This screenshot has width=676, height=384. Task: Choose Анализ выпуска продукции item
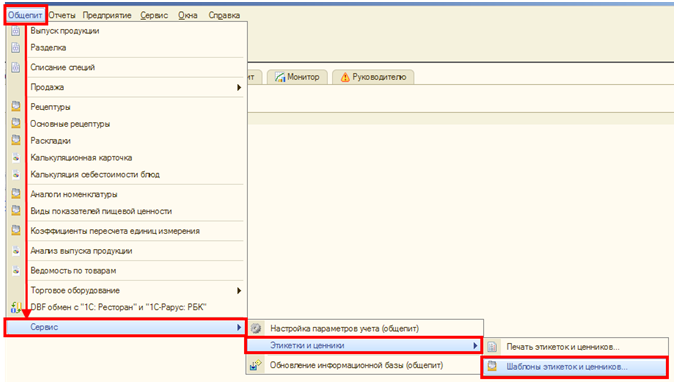81,251
